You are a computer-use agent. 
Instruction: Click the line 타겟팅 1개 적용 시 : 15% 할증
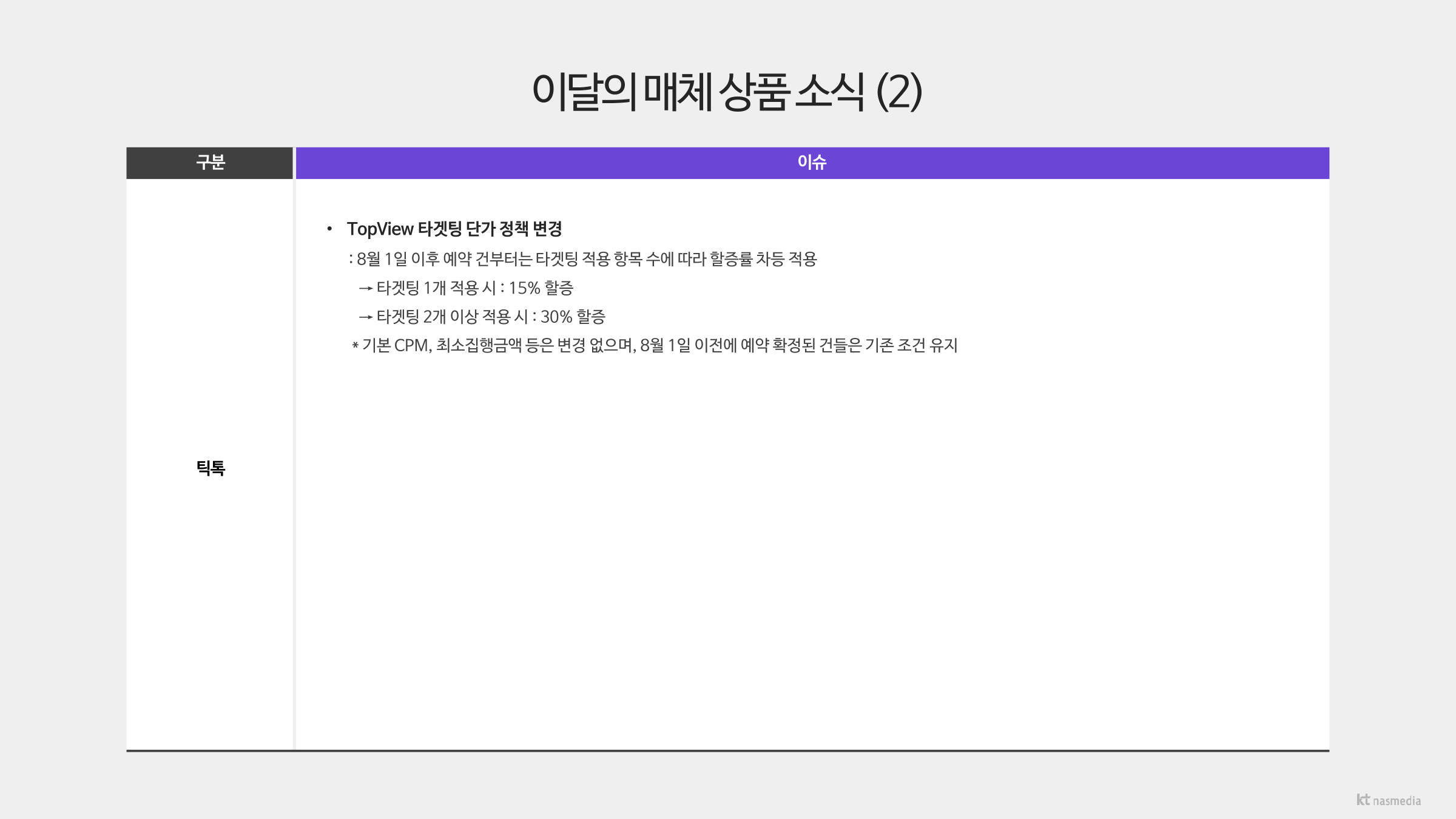coord(466,288)
